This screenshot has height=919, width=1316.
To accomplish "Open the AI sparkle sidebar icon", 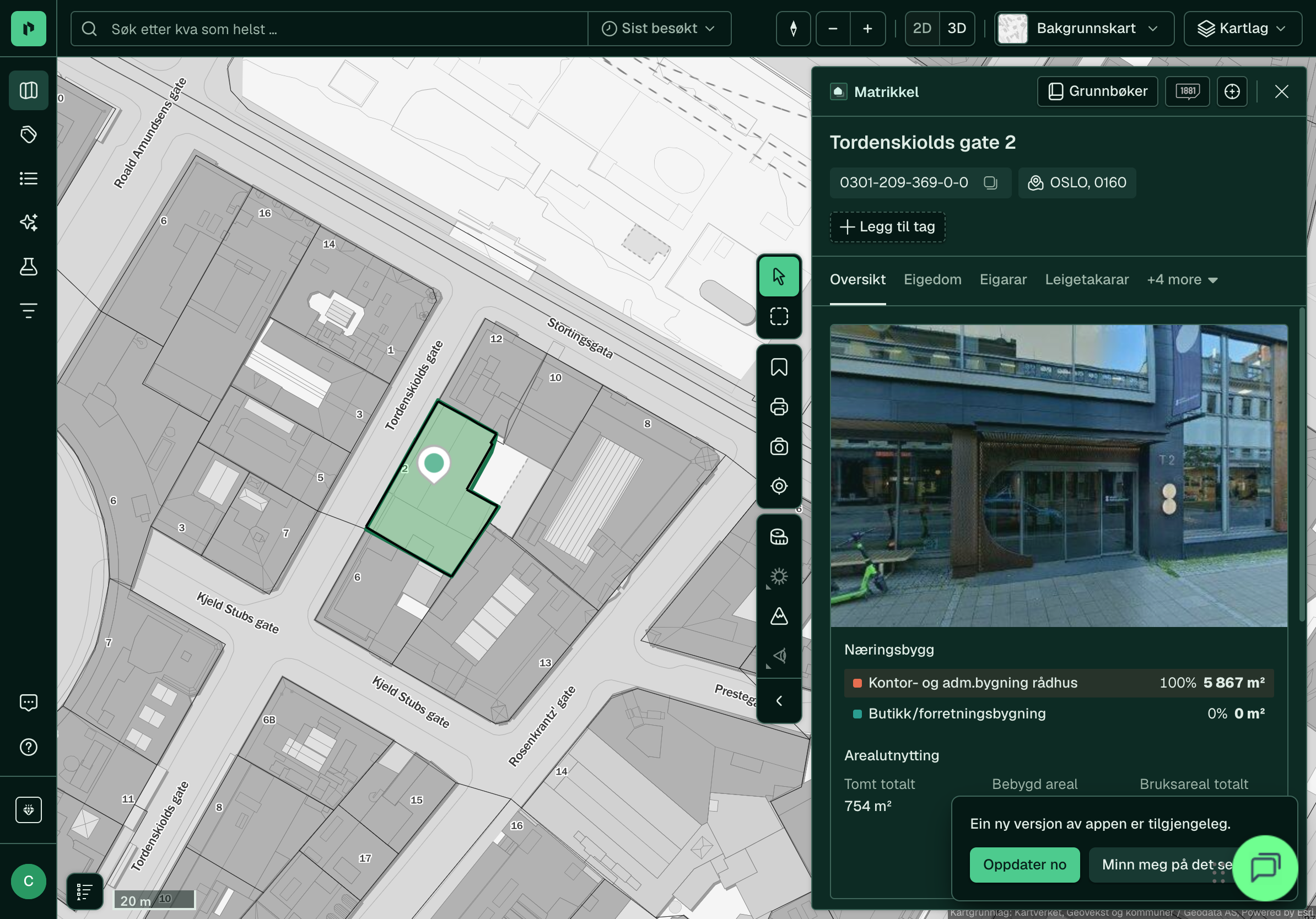I will [x=28, y=222].
